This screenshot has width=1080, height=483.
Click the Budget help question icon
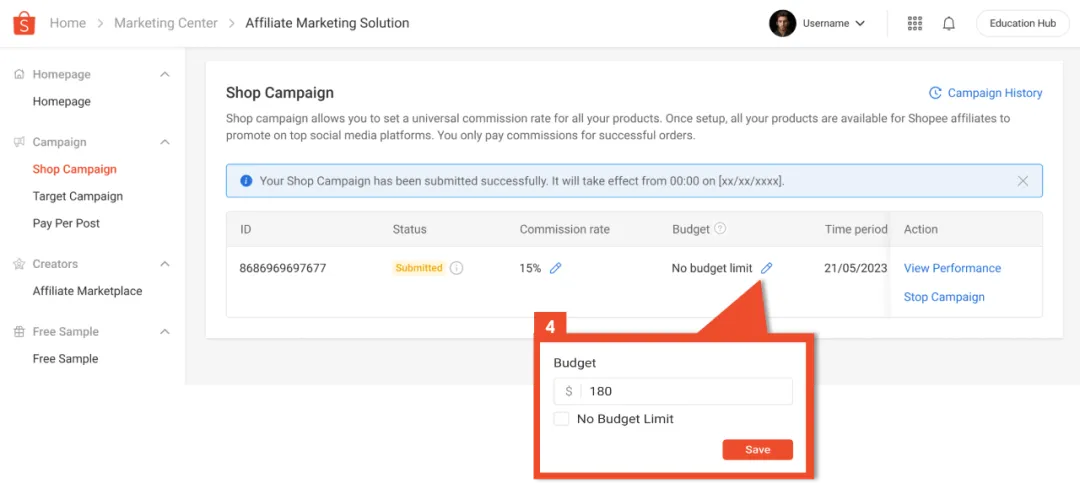(x=720, y=229)
